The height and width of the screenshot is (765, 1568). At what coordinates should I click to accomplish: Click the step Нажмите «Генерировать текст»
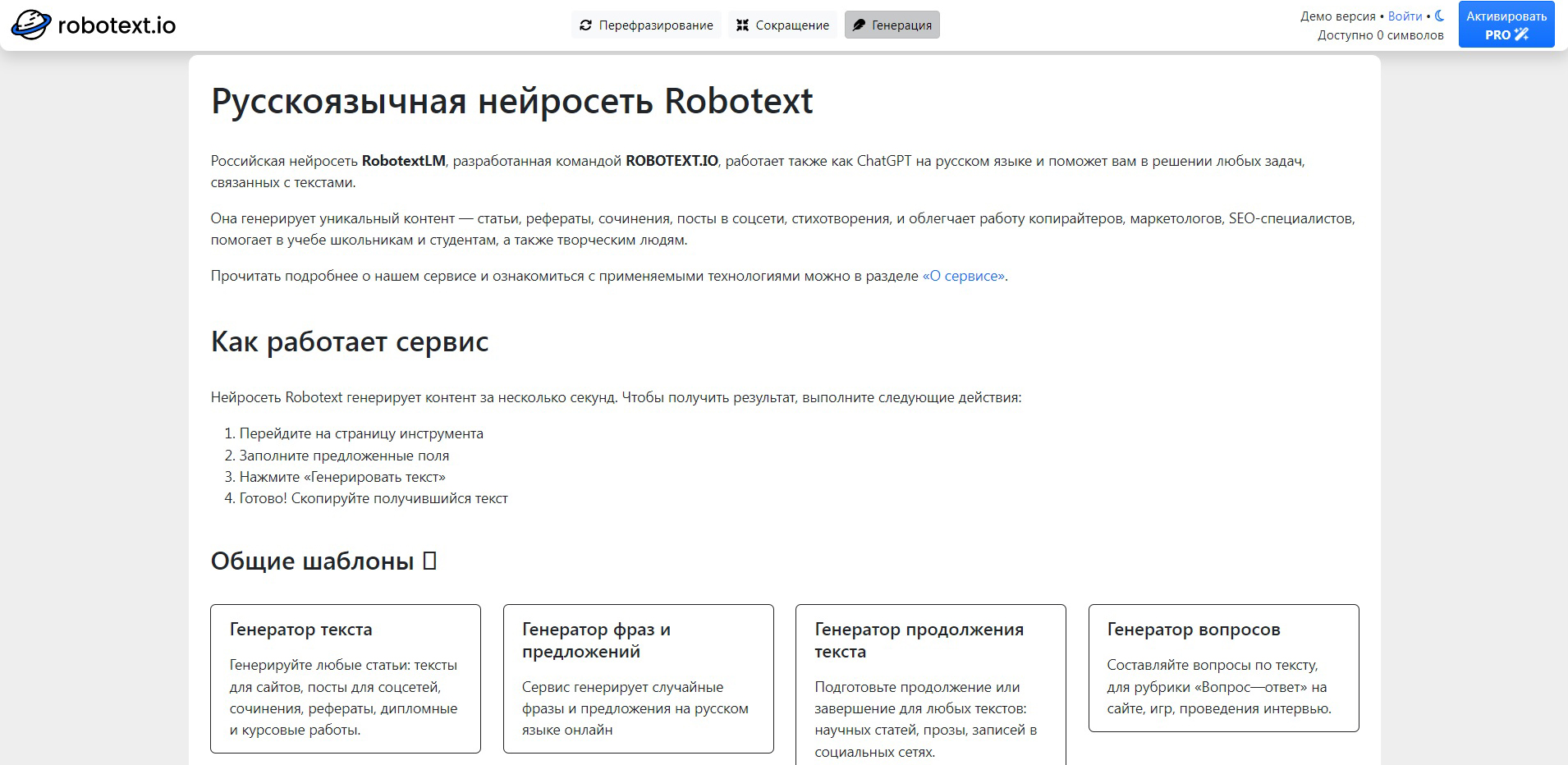coord(342,477)
